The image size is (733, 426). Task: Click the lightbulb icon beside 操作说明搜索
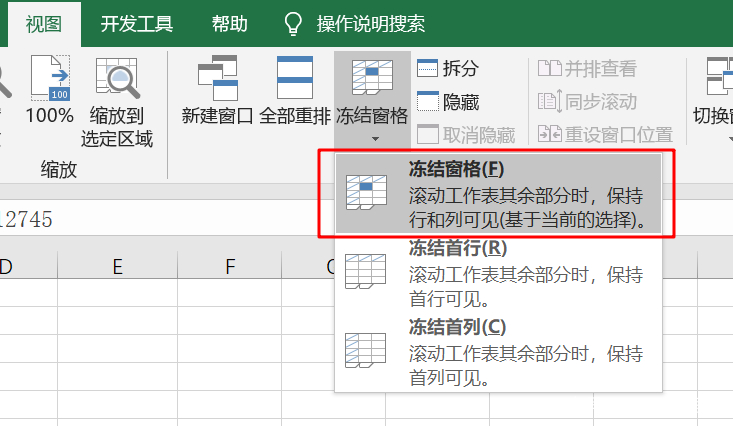pyautogui.click(x=293, y=23)
